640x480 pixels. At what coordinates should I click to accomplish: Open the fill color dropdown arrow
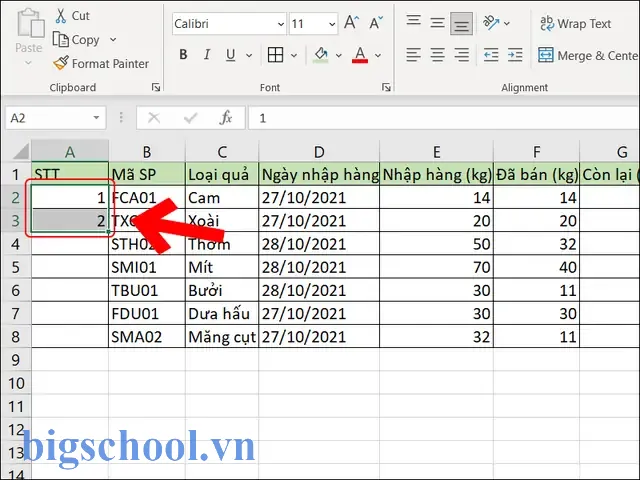(339, 55)
